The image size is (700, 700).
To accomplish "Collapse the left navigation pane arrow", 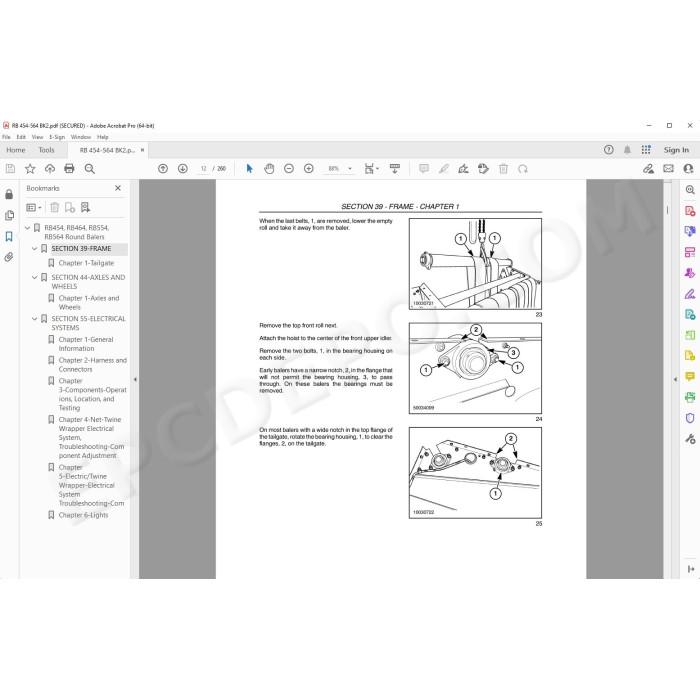I will pos(135,379).
